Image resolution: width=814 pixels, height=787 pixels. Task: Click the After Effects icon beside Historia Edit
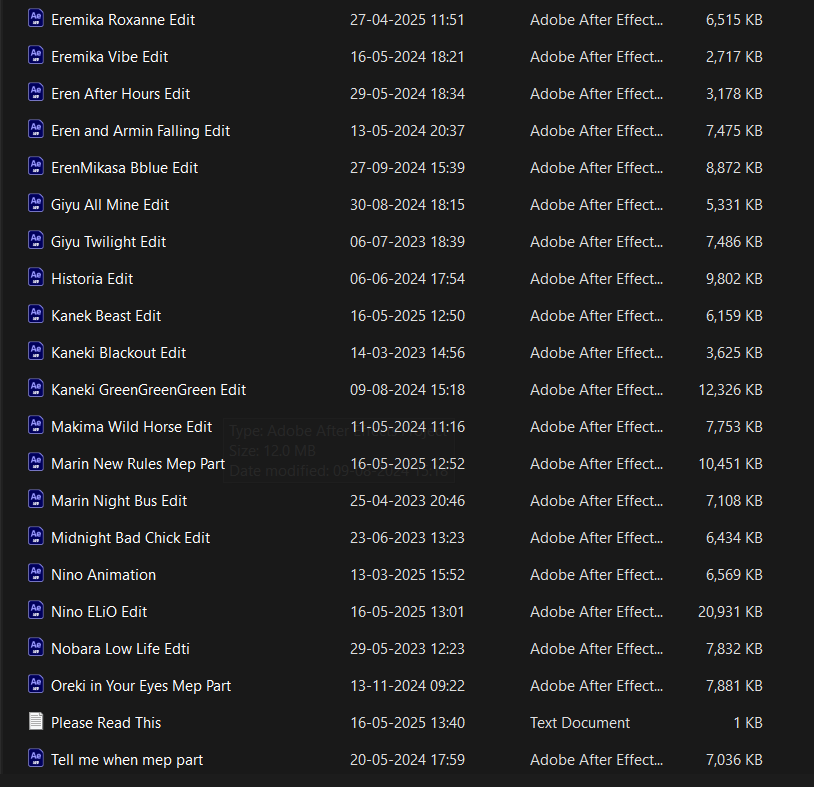[x=36, y=278]
